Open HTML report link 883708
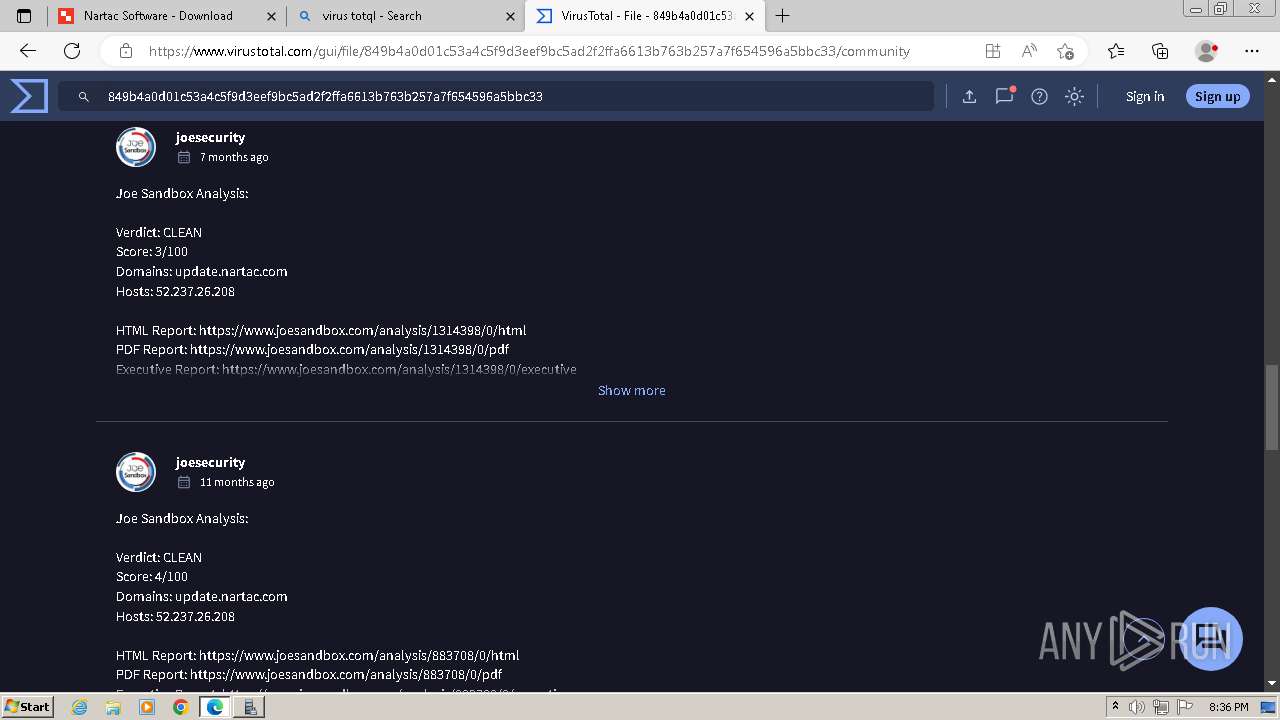The width and height of the screenshot is (1280, 720). [359, 655]
